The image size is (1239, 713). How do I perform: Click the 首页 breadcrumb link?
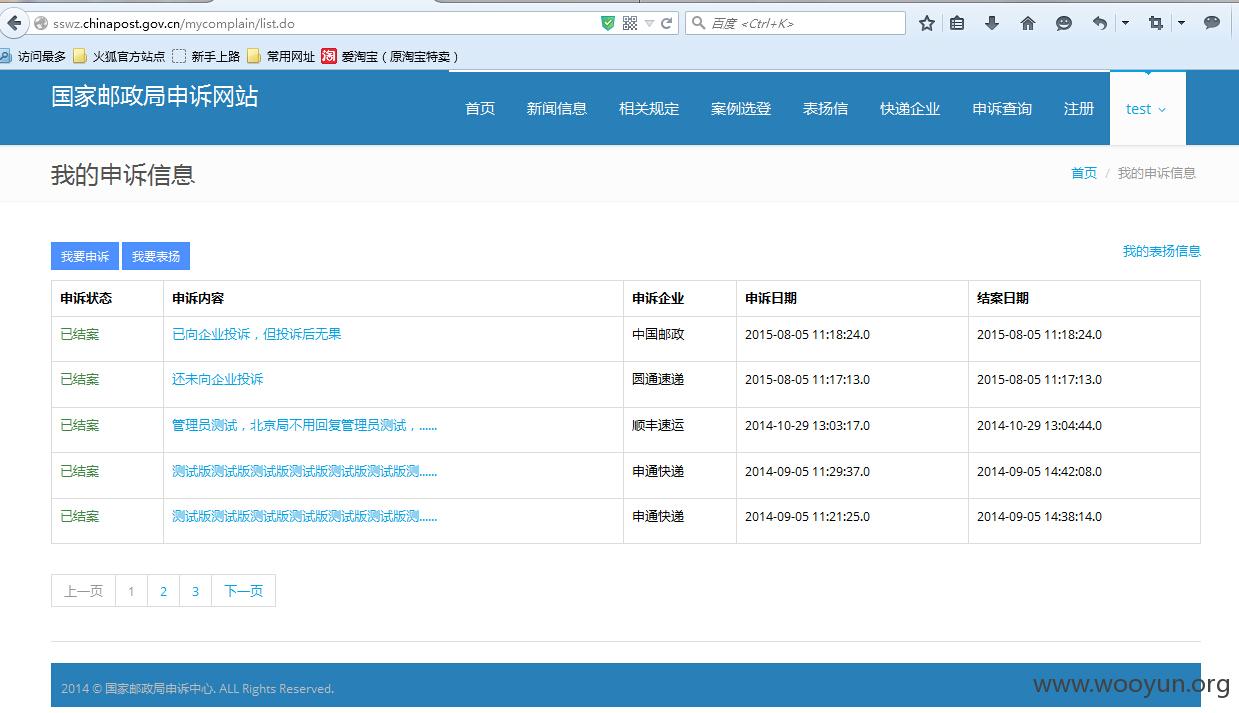click(x=1084, y=173)
